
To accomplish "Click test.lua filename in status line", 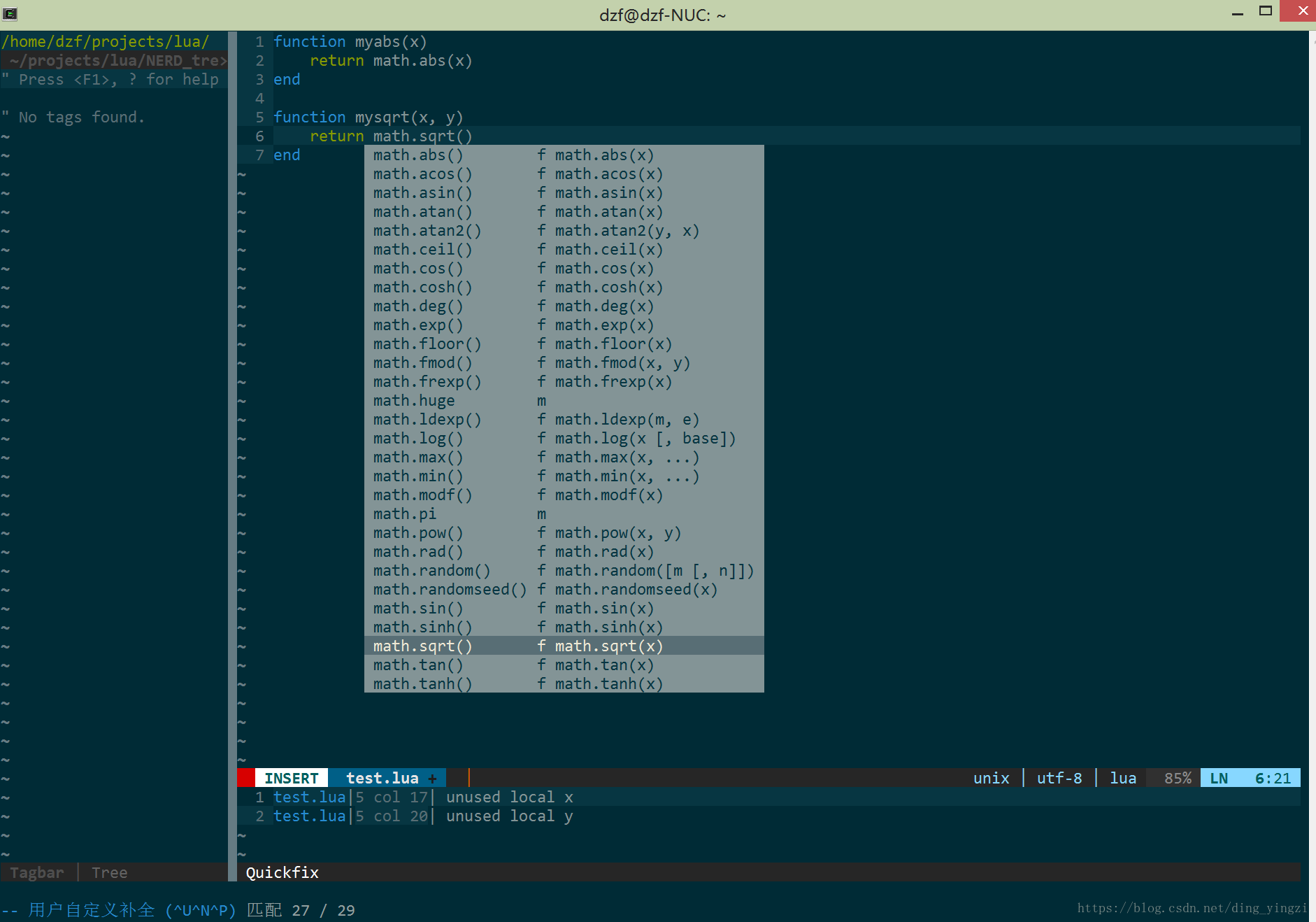I will [382, 778].
